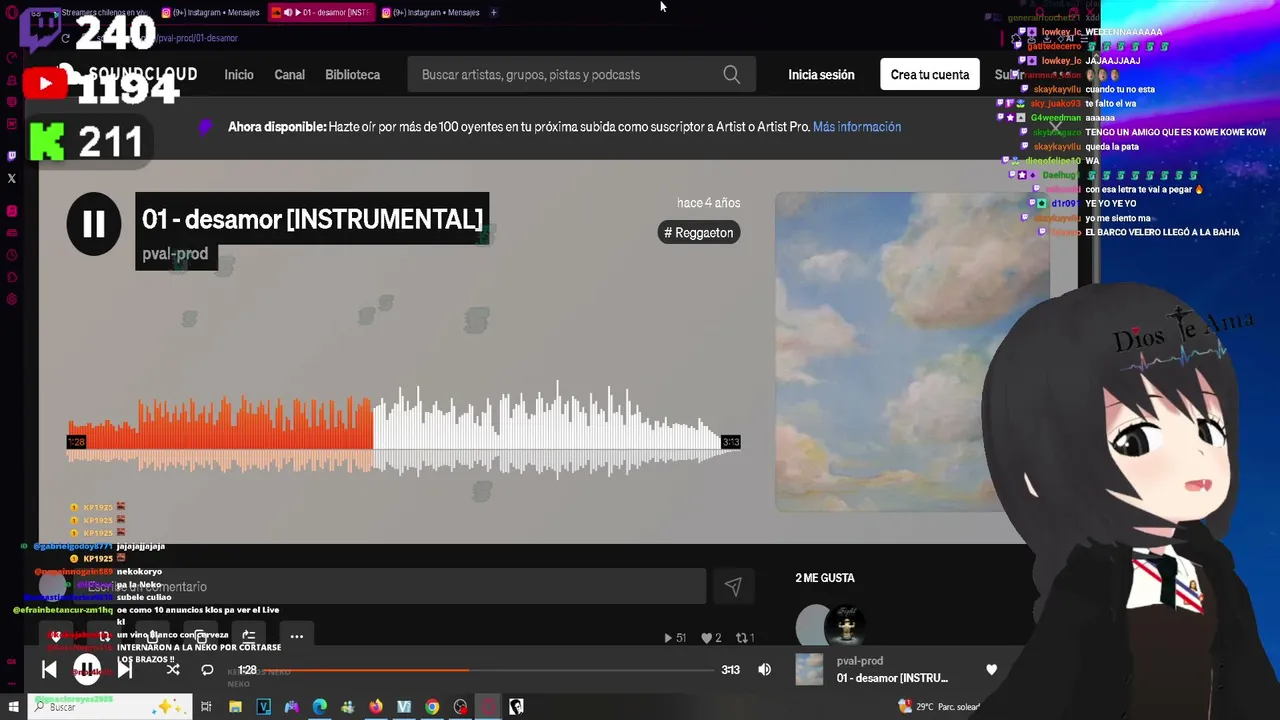Image resolution: width=1280 pixels, height=720 pixels.
Task: Open Canal in SoundCloud navigation
Action: tap(290, 75)
